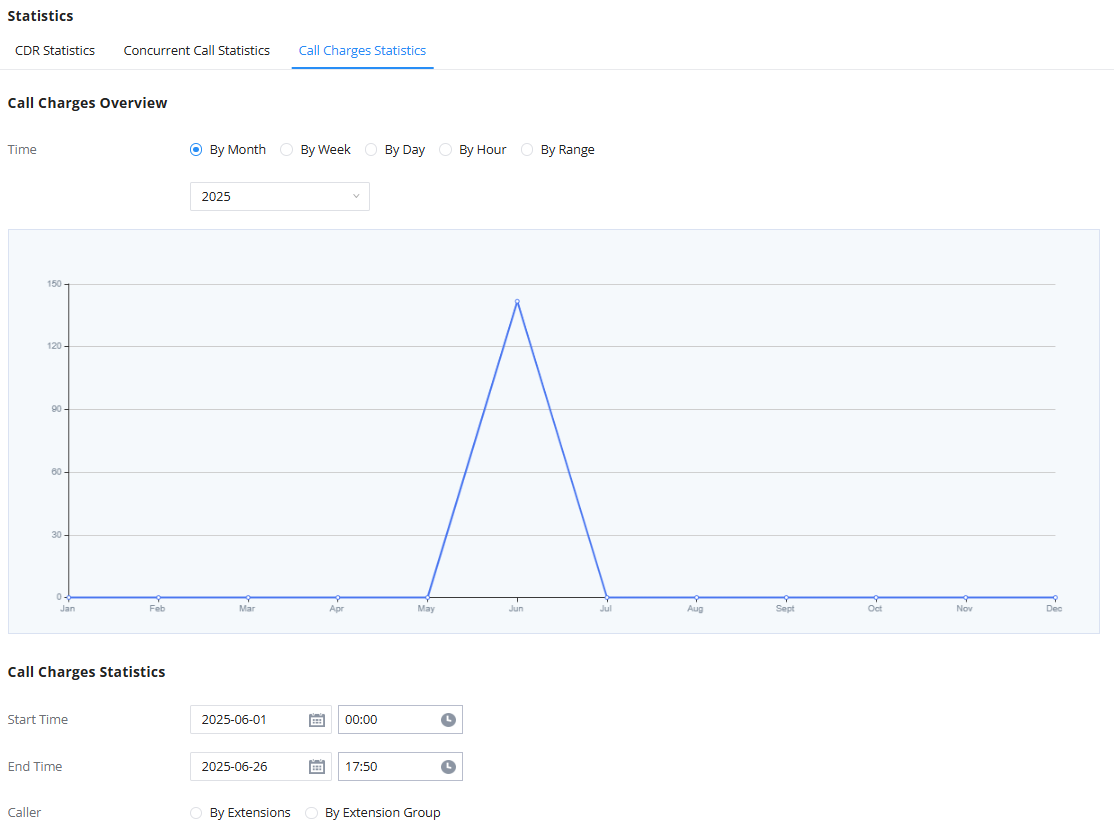
Task: Click the Call Charges Overview heading
Action: 87,103
